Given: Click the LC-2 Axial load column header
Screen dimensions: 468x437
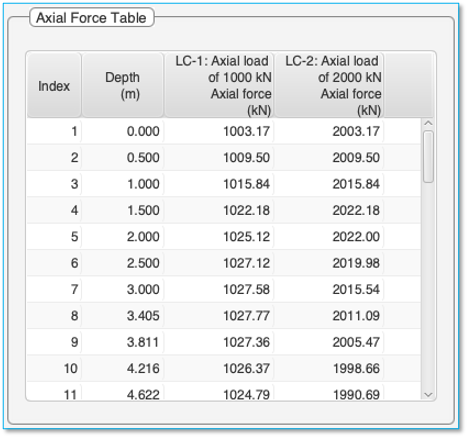Looking at the screenshot, I should tap(329, 85).
